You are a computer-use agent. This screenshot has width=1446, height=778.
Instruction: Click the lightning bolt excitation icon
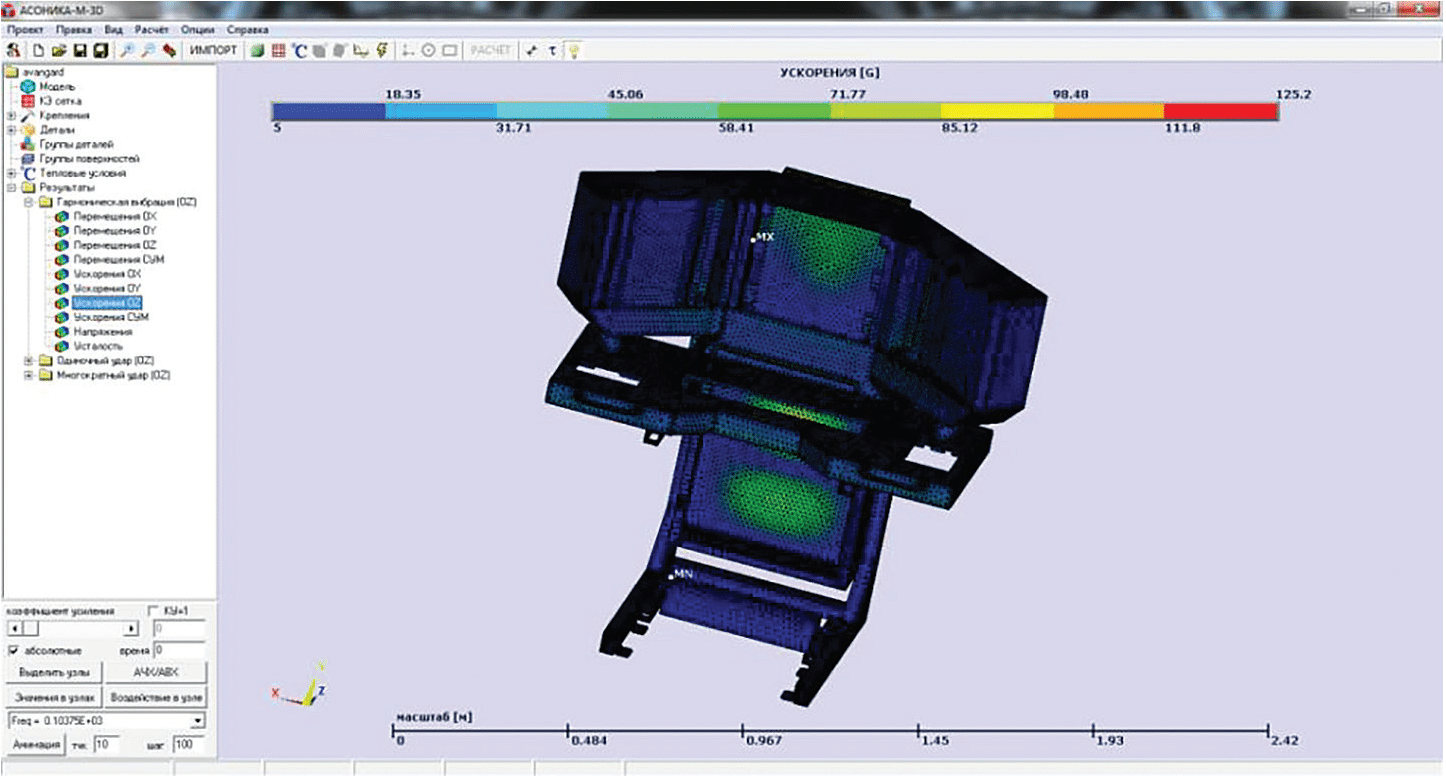[x=382, y=50]
